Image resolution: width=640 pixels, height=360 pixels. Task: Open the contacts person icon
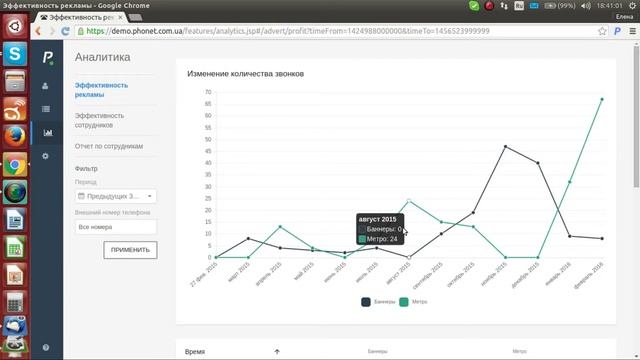45,86
